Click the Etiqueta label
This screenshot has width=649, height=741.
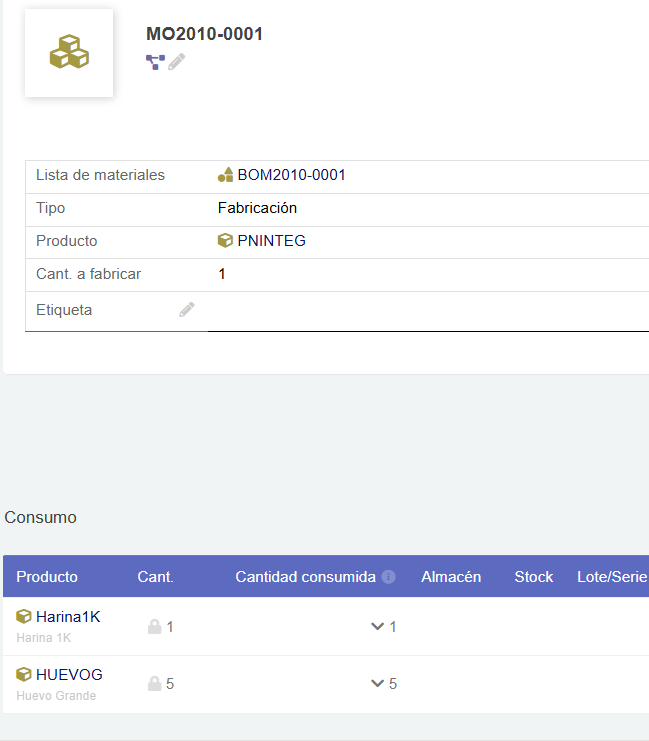(64, 310)
